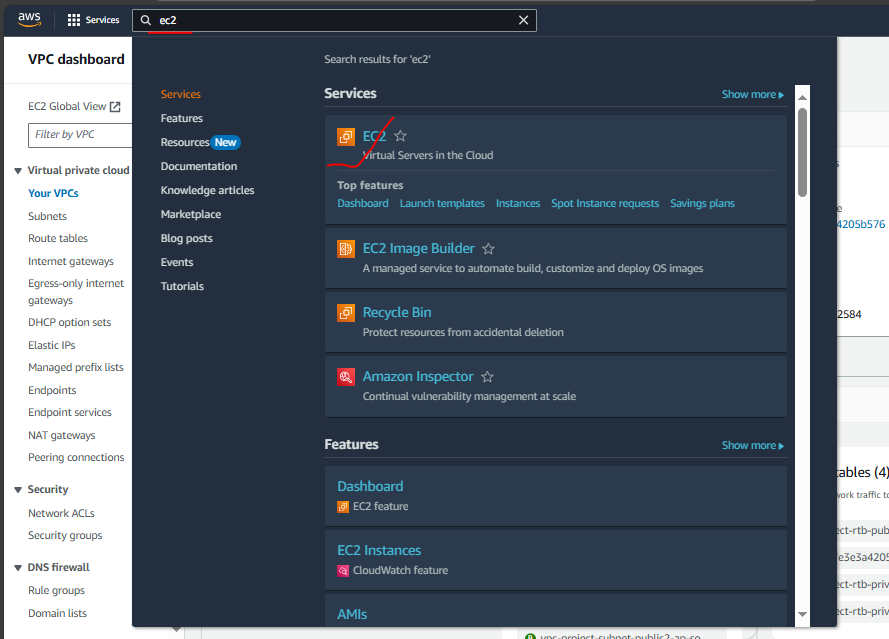Open EC2 Instances CloudWatch feature
This screenshot has width=889, height=639.
coord(379,551)
